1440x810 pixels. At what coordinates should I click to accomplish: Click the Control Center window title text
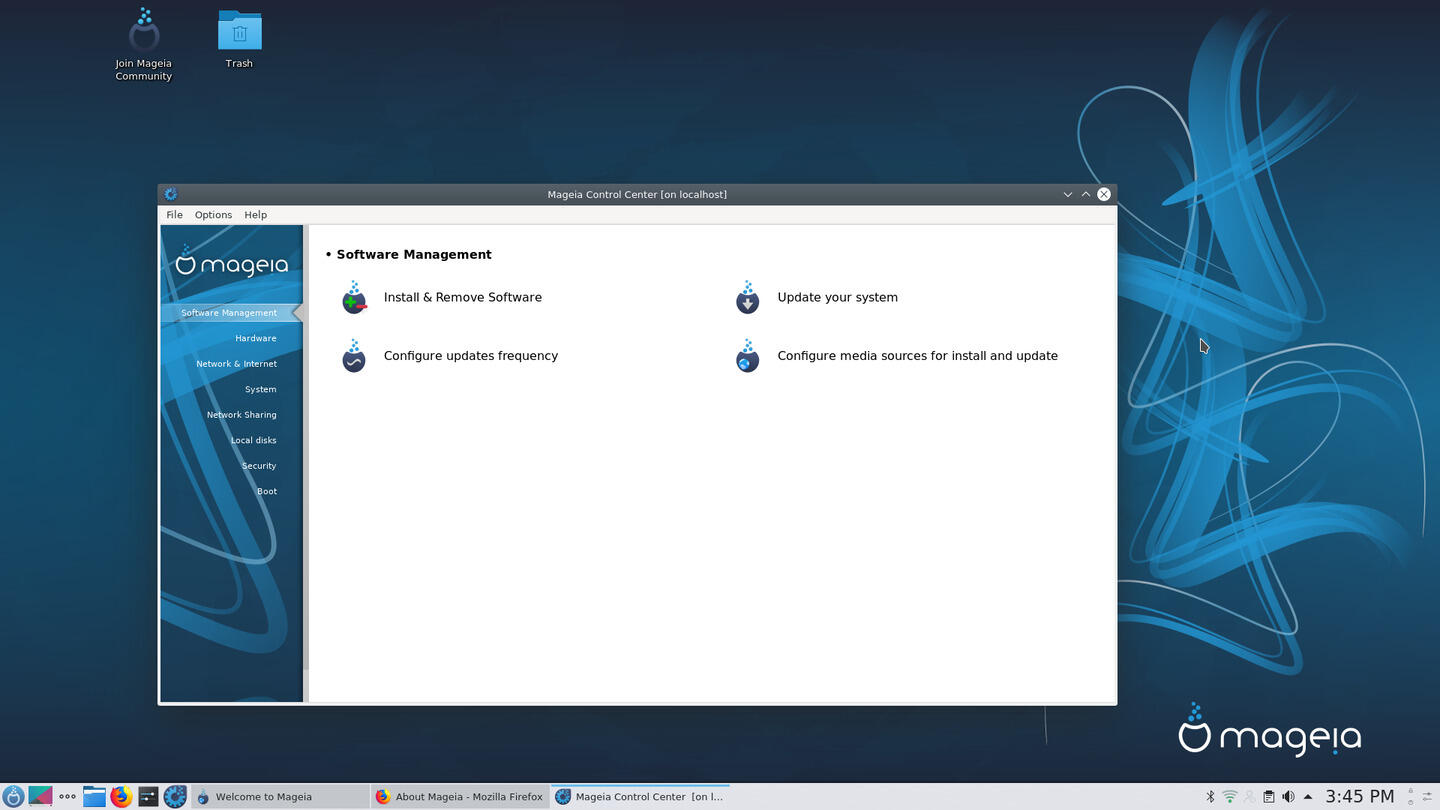637,194
